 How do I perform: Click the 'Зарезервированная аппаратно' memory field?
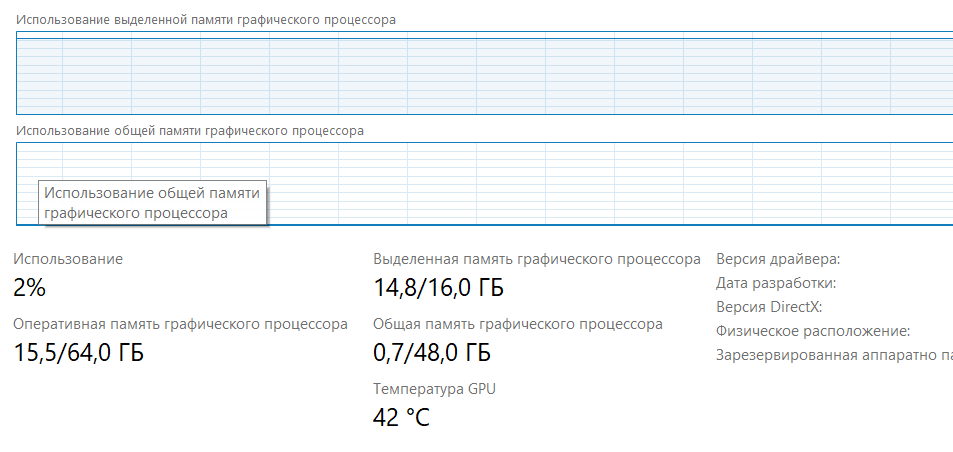(x=834, y=355)
